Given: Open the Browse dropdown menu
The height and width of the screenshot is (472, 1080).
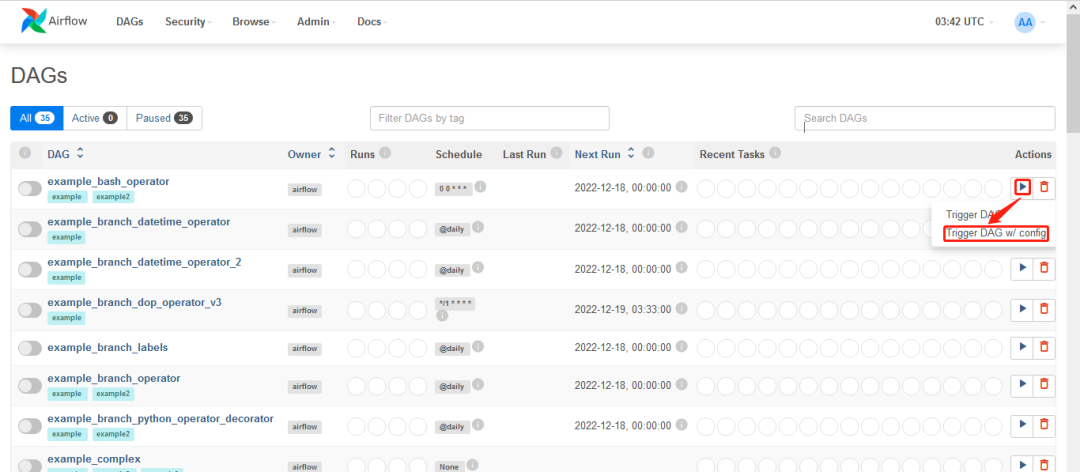Looking at the screenshot, I should point(253,21).
